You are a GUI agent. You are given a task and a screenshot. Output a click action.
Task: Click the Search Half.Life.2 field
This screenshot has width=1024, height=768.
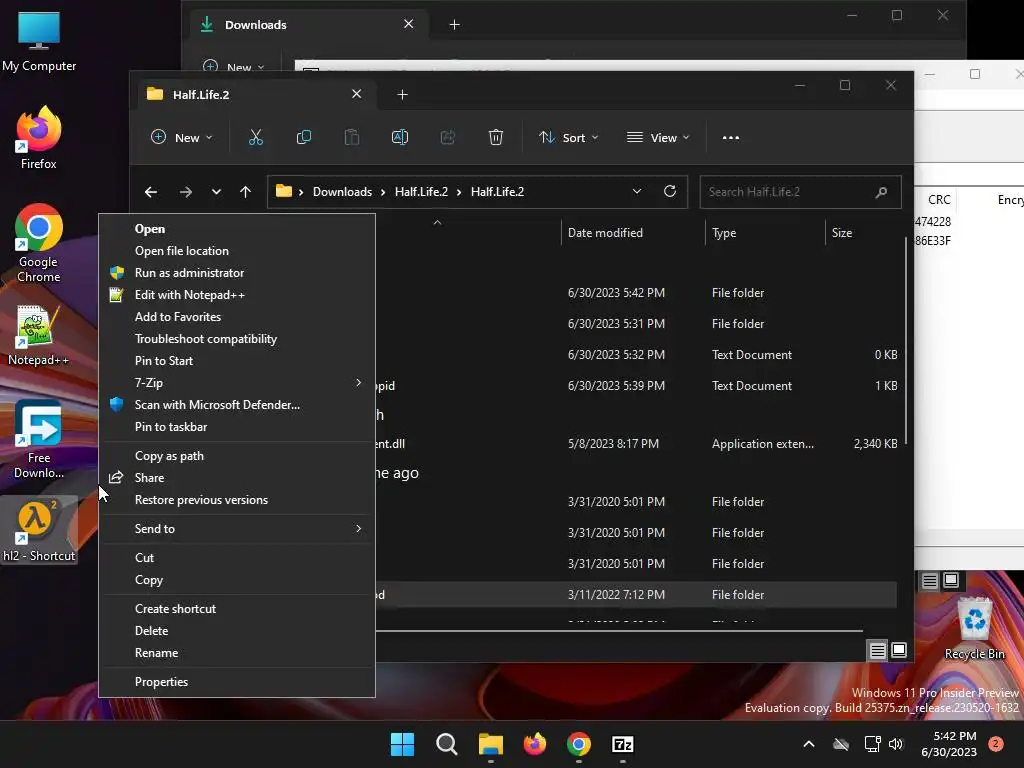(800, 192)
